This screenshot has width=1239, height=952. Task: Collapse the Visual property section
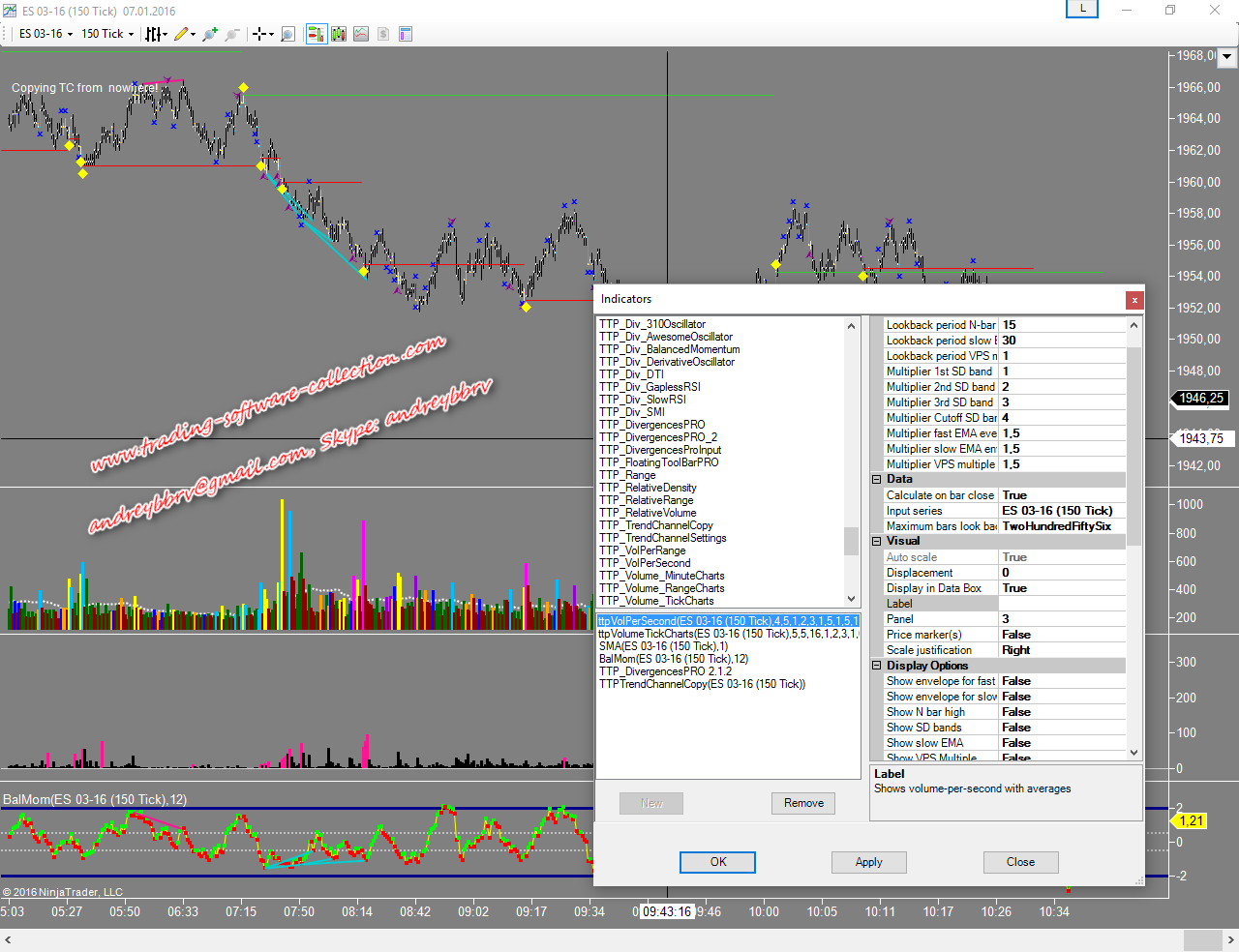tap(876, 542)
